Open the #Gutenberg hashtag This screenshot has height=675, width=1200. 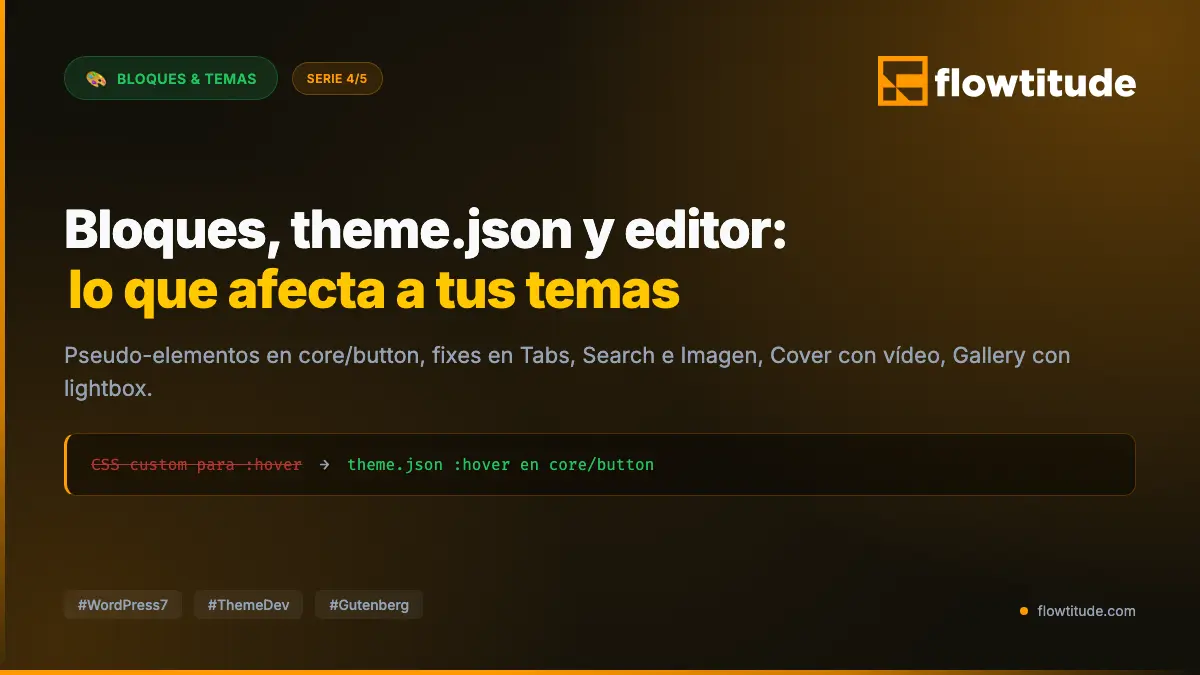pyautogui.click(x=369, y=605)
